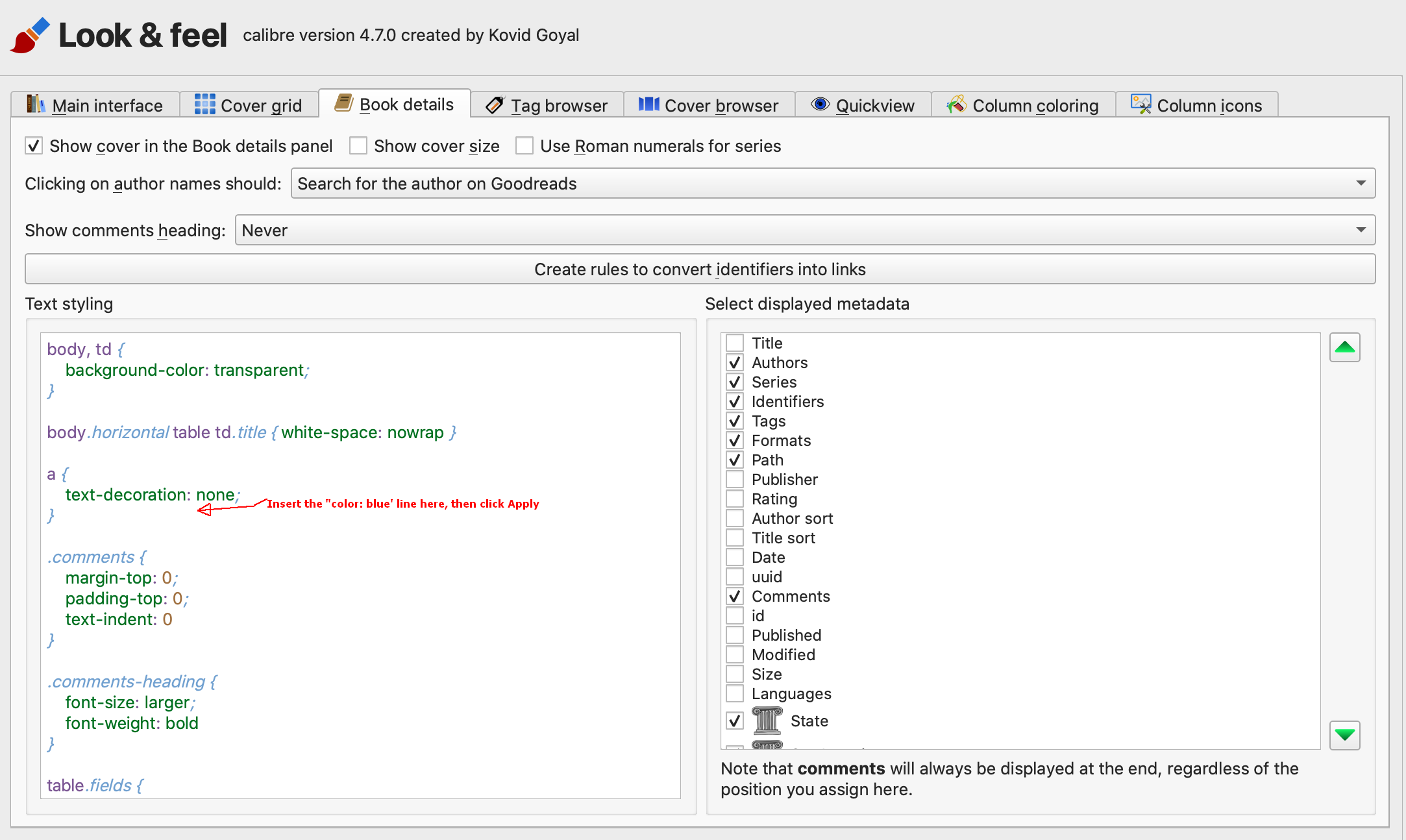Open the Column icons tab

tap(1196, 105)
